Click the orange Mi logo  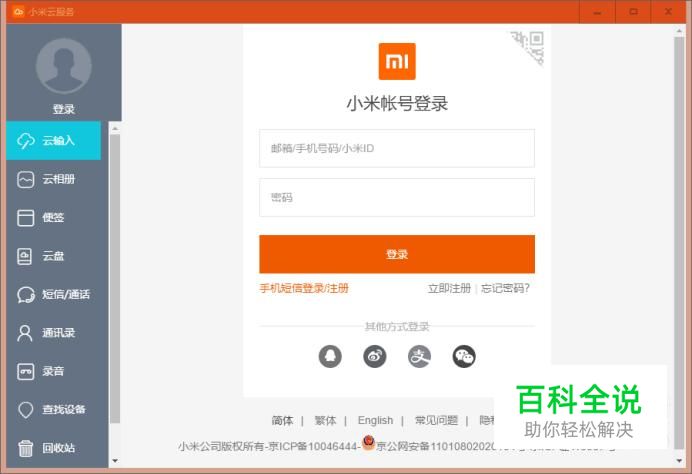pos(397,61)
